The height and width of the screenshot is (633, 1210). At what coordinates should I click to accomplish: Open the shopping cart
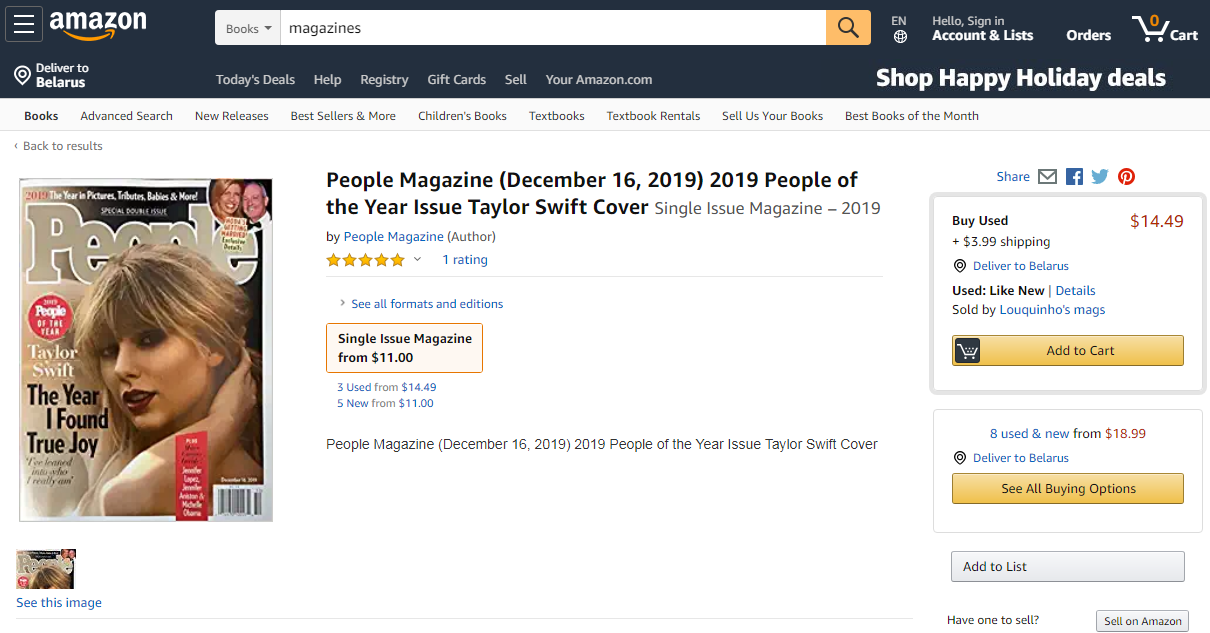(x=1165, y=28)
